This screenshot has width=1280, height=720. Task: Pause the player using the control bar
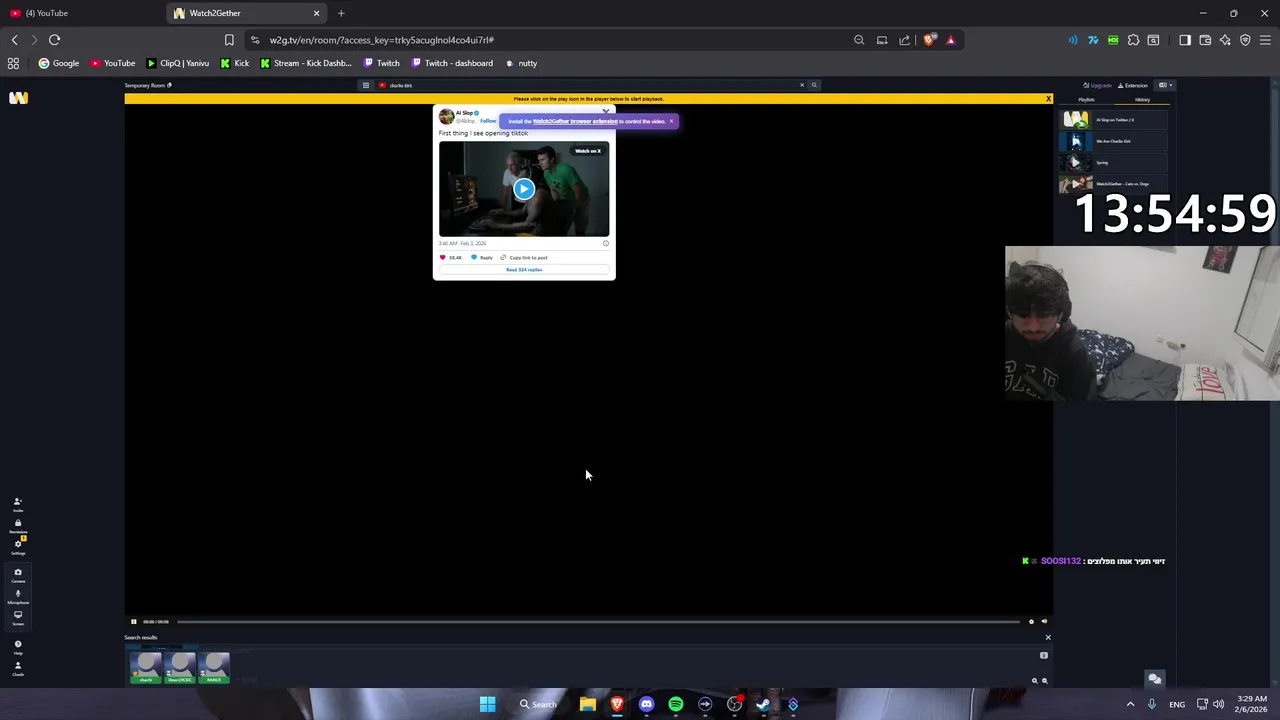[x=133, y=622]
